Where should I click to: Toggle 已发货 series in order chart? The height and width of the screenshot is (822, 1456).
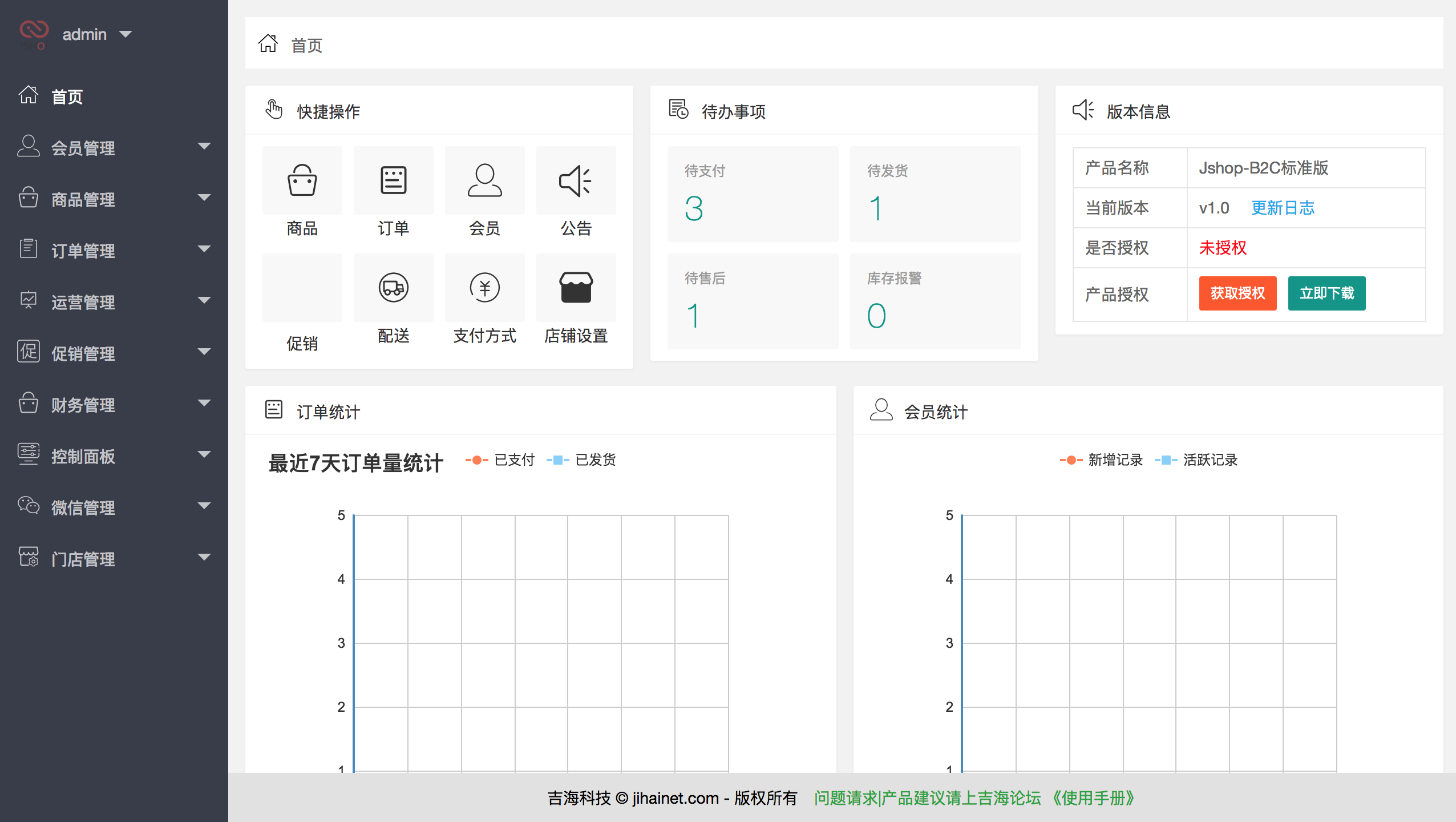tap(582, 460)
